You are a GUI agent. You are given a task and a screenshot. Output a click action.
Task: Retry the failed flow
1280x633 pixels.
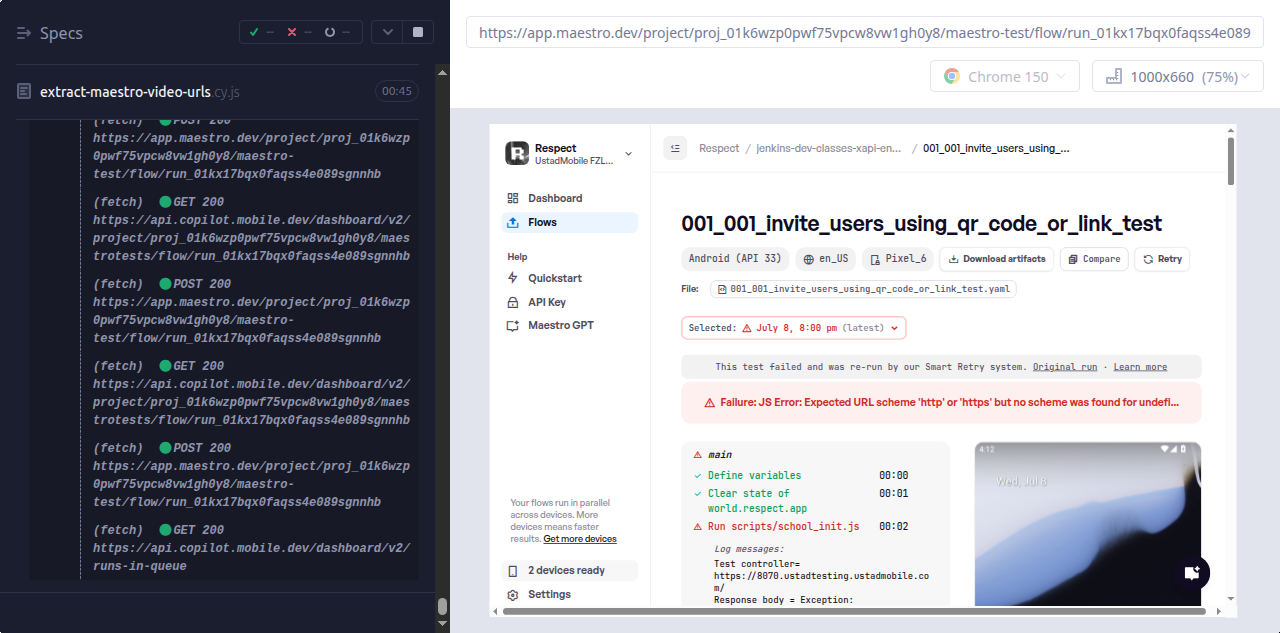click(x=1162, y=259)
